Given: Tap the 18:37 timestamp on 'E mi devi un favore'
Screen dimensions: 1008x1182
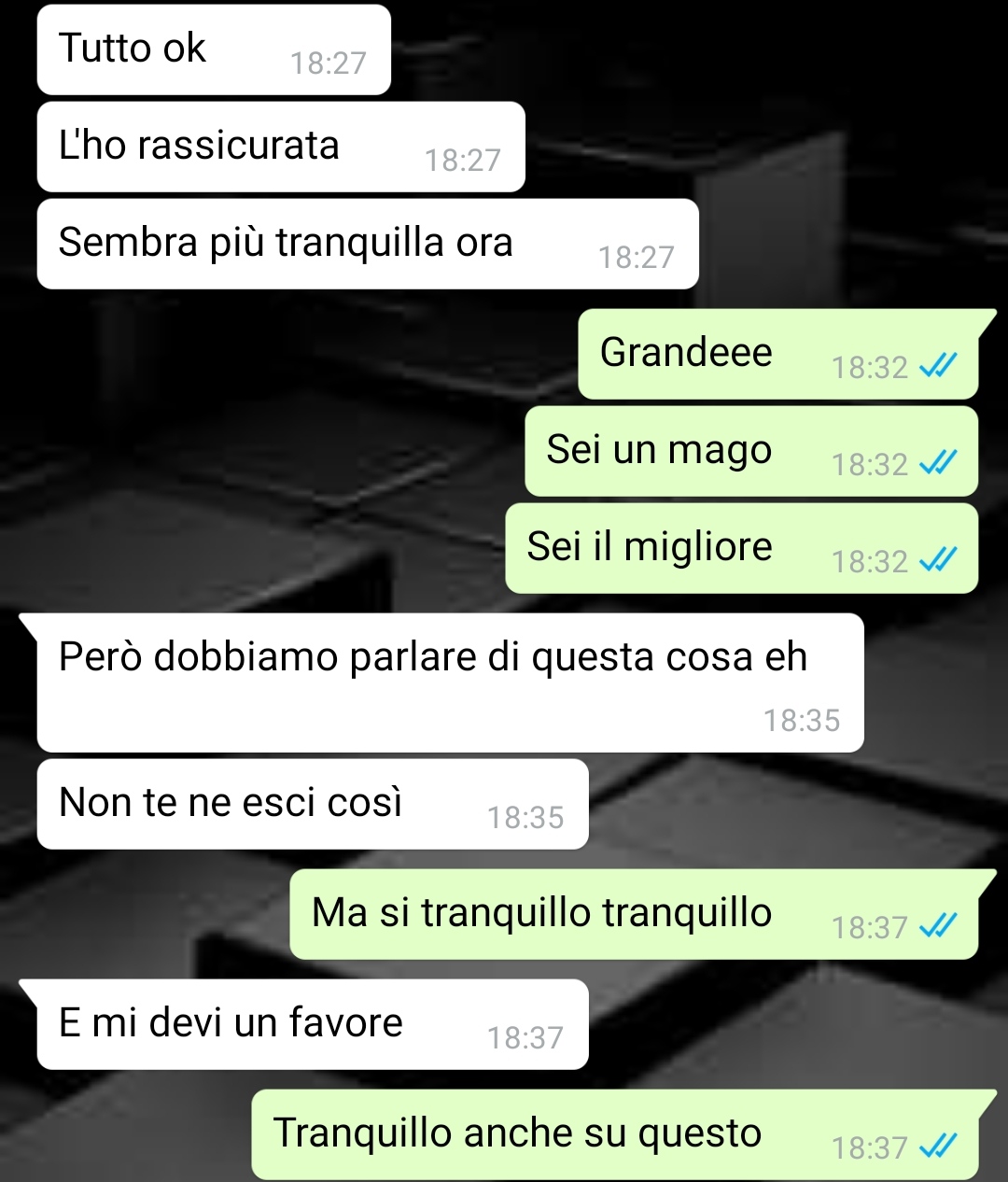Looking at the screenshot, I should click(525, 1038).
